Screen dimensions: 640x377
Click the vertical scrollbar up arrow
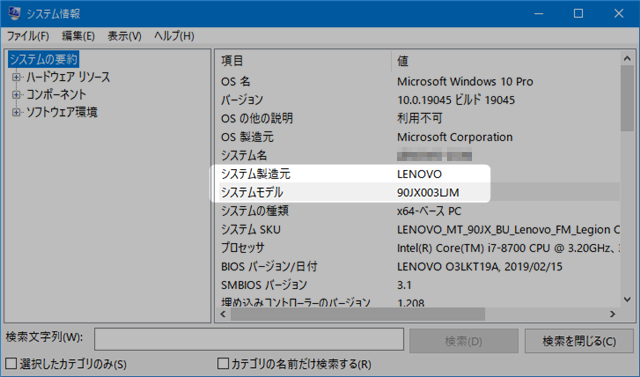(x=627, y=58)
